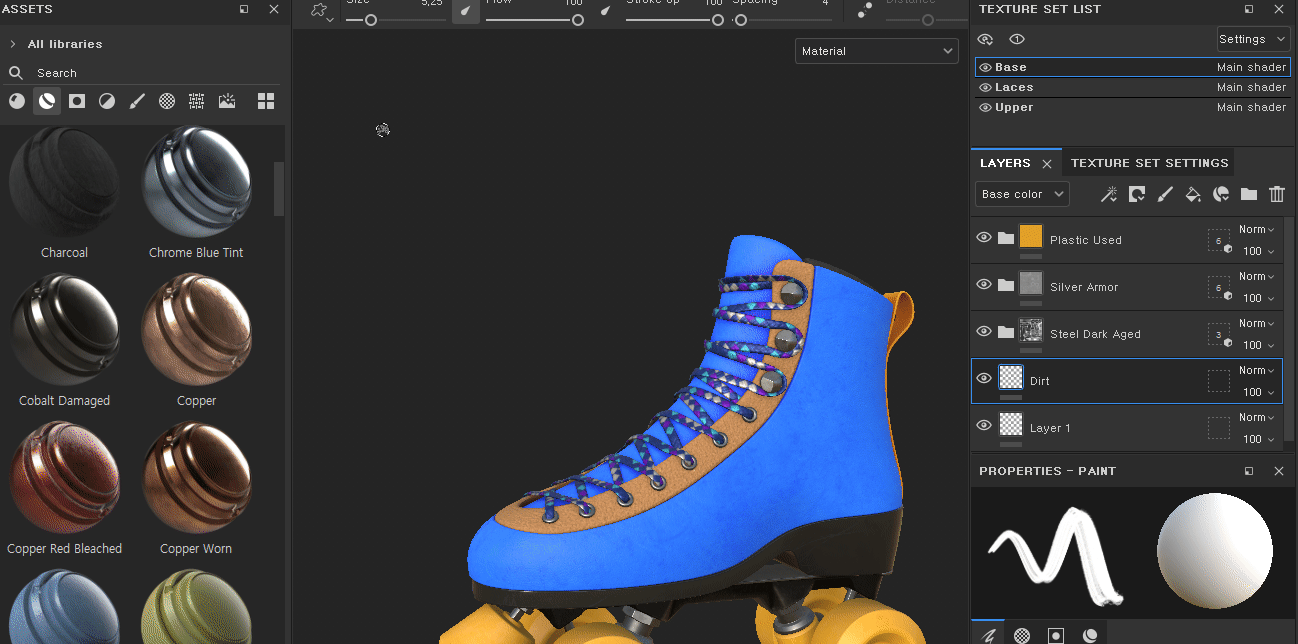This screenshot has width=1298, height=644.
Task: Undock the Texture Set List panel
Action: tap(1249, 9)
